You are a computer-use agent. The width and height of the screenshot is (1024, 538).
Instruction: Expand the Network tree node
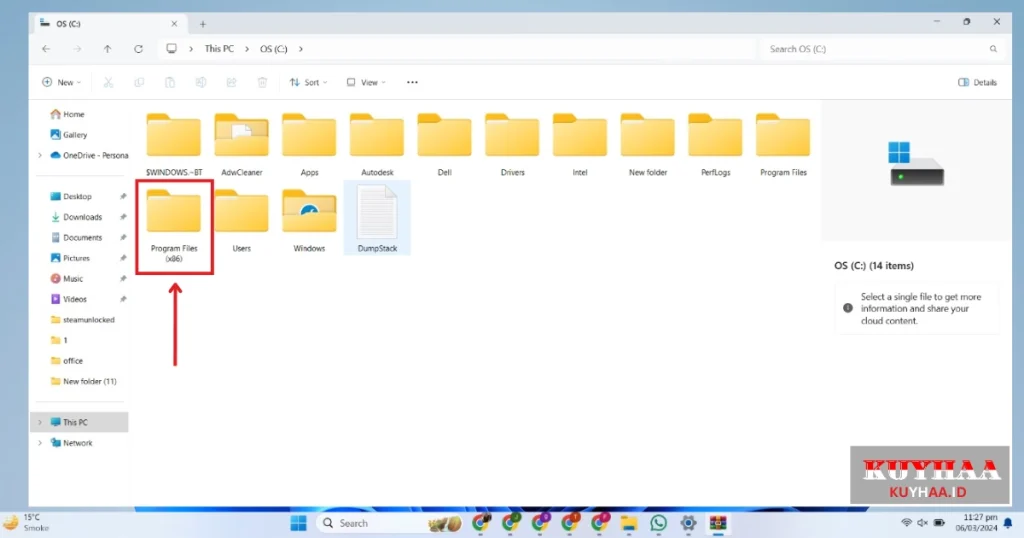[x=40, y=443]
